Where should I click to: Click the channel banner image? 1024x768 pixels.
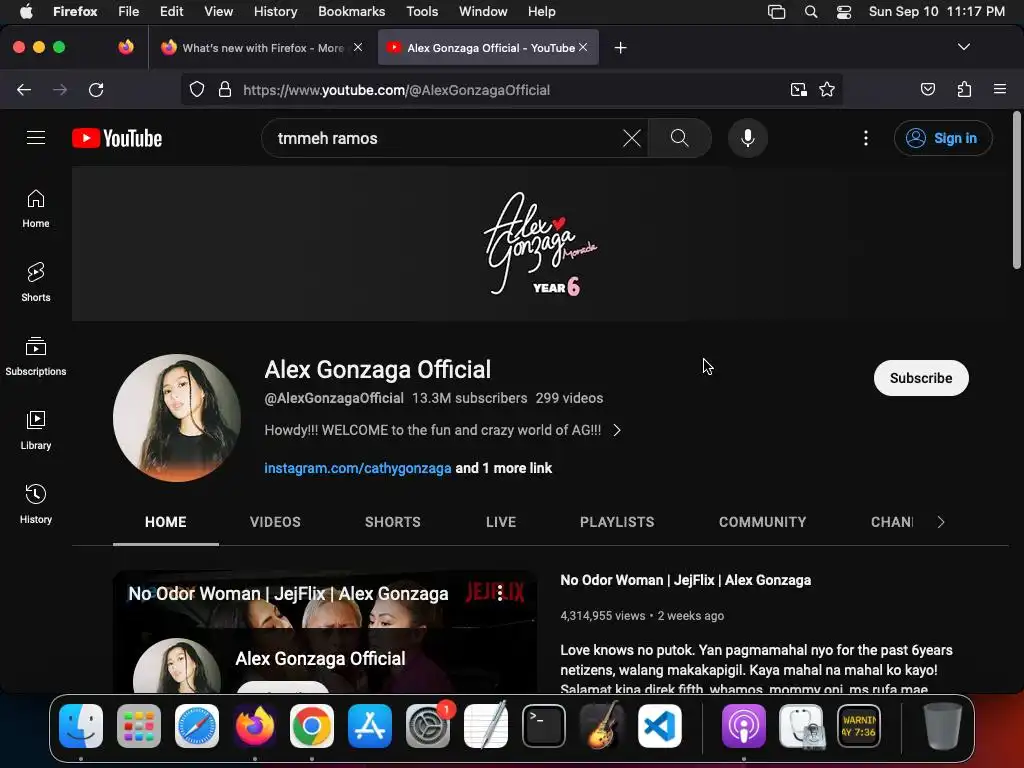point(539,244)
